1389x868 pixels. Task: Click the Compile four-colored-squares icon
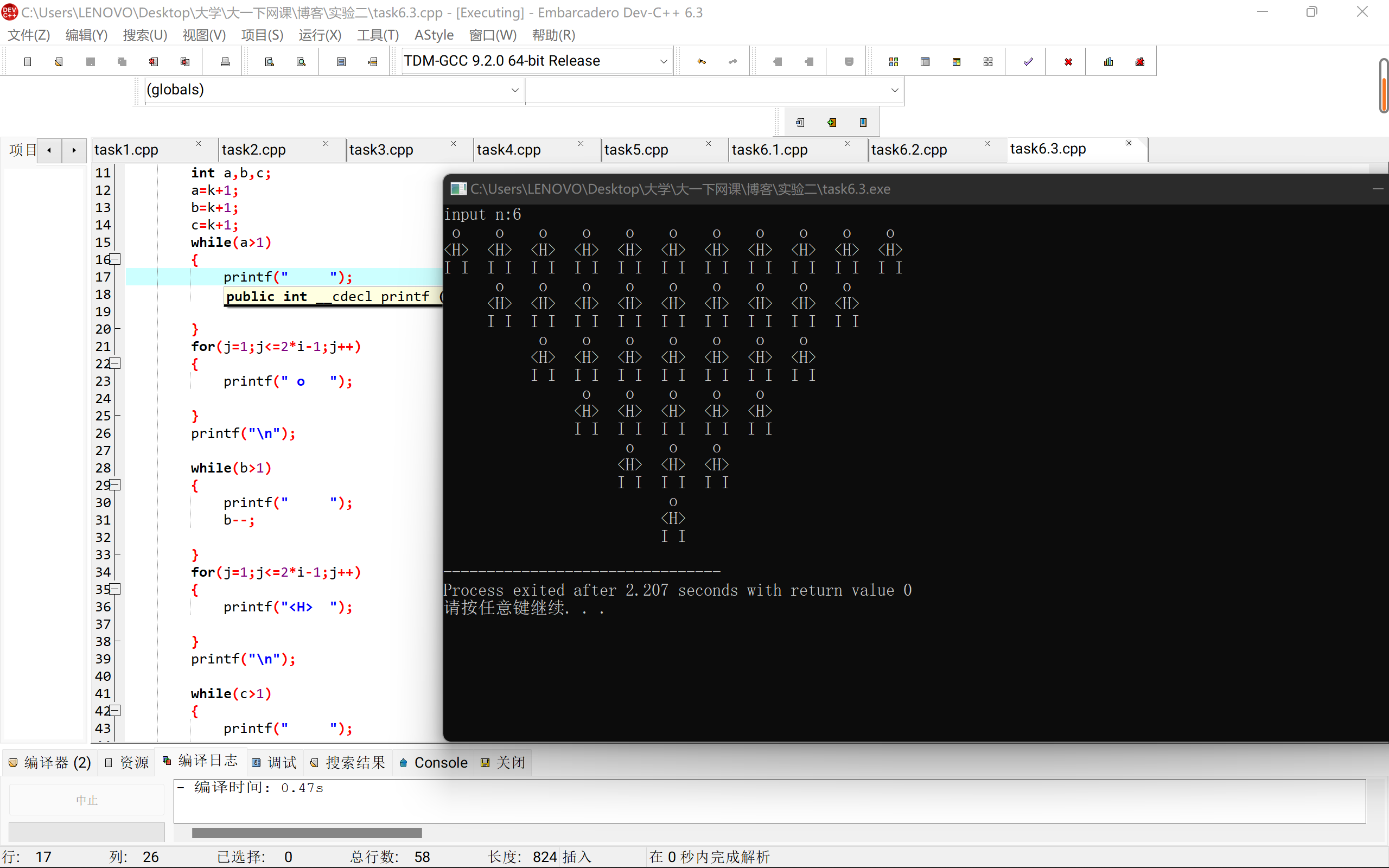893,61
